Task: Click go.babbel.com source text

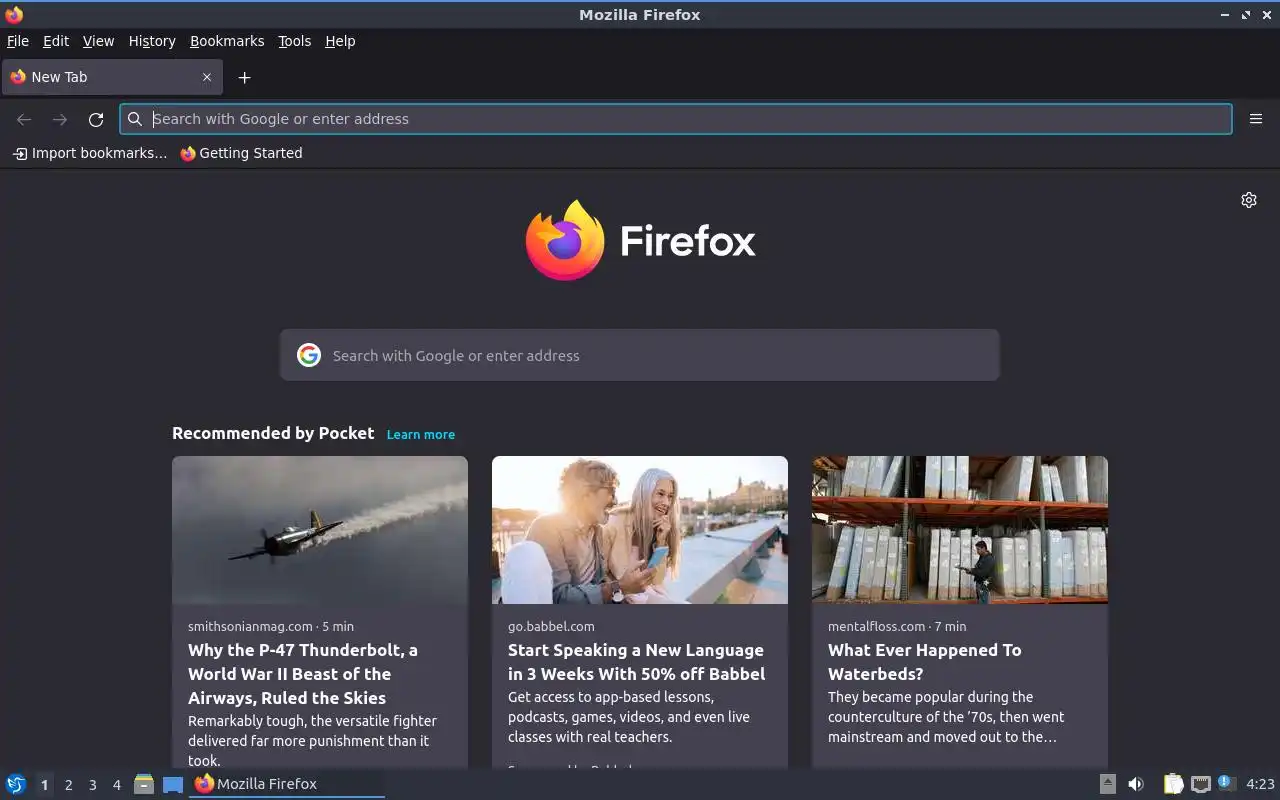Action: pos(551,626)
